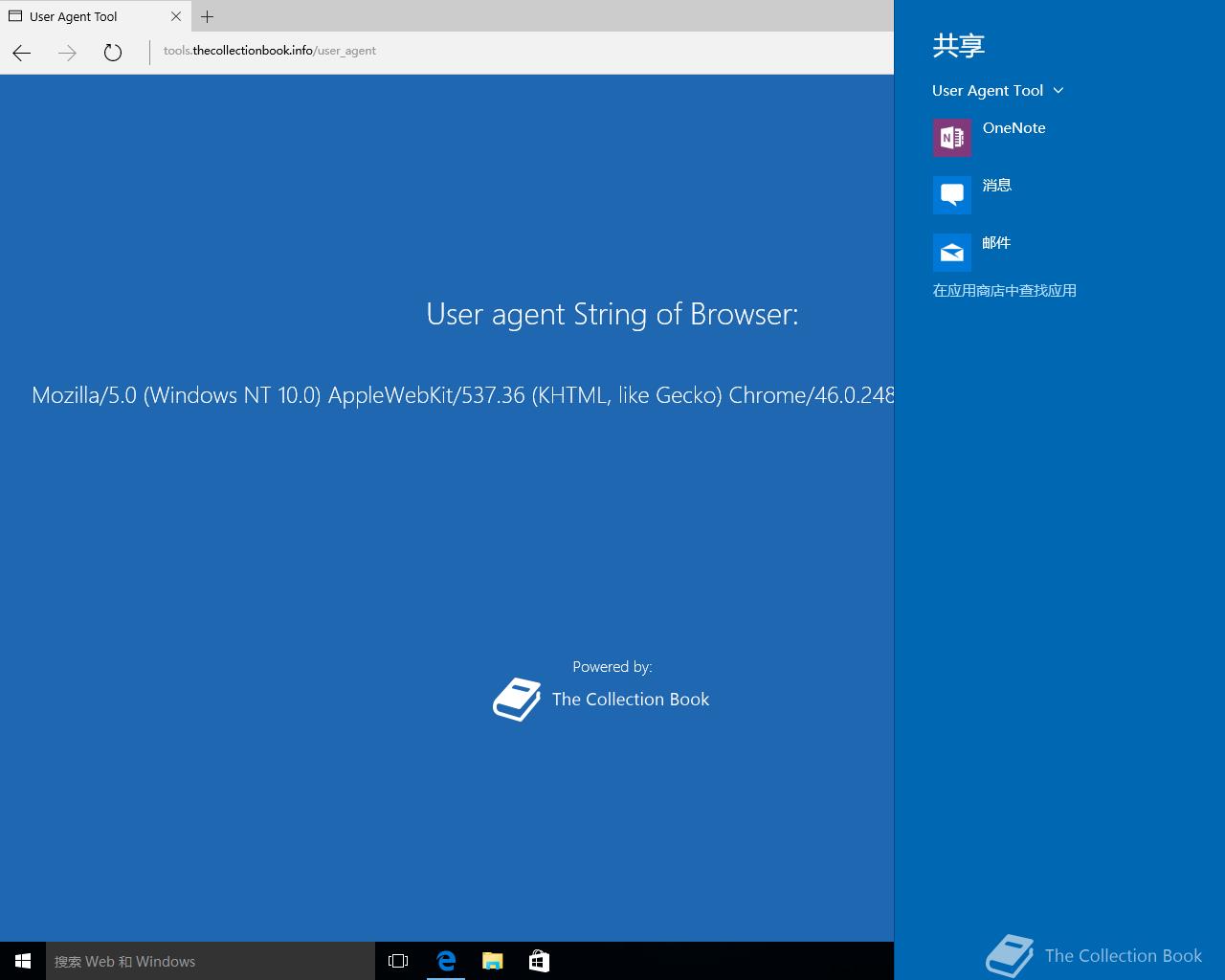Click the Collection Book logo on the page
The width and height of the screenshot is (1225, 980).
tap(517, 700)
